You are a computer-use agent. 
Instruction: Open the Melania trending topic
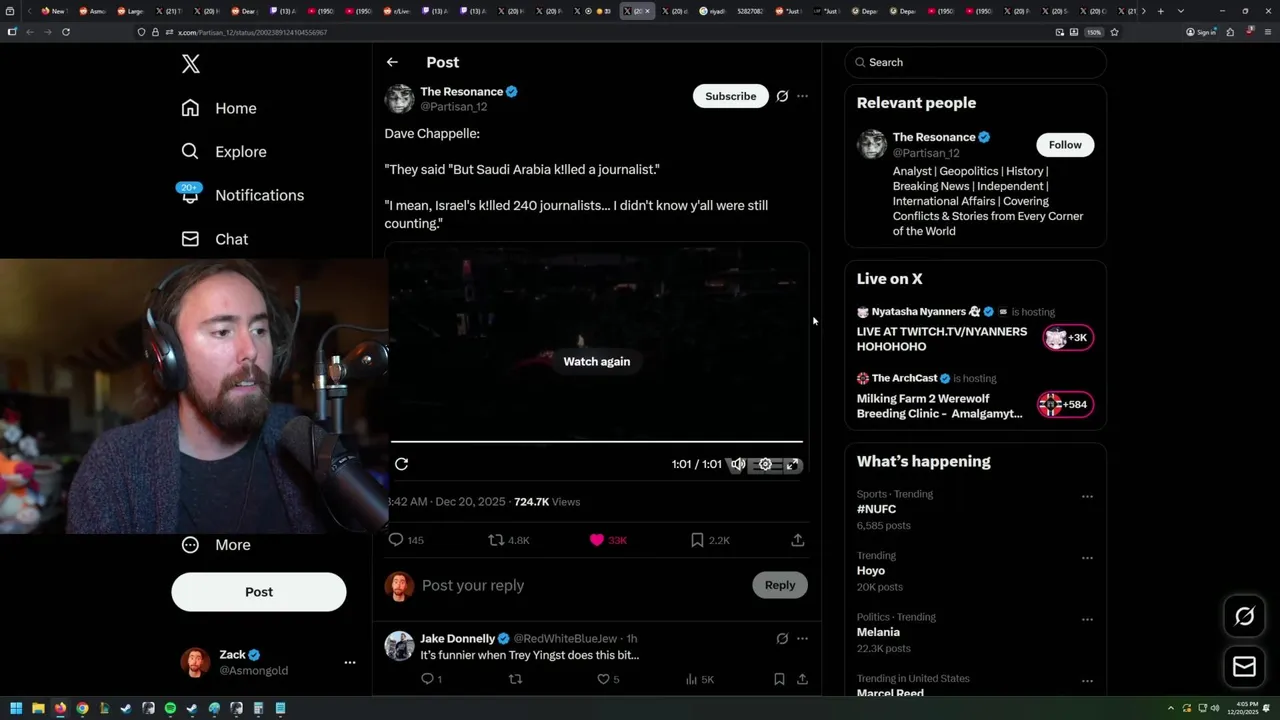[878, 632]
